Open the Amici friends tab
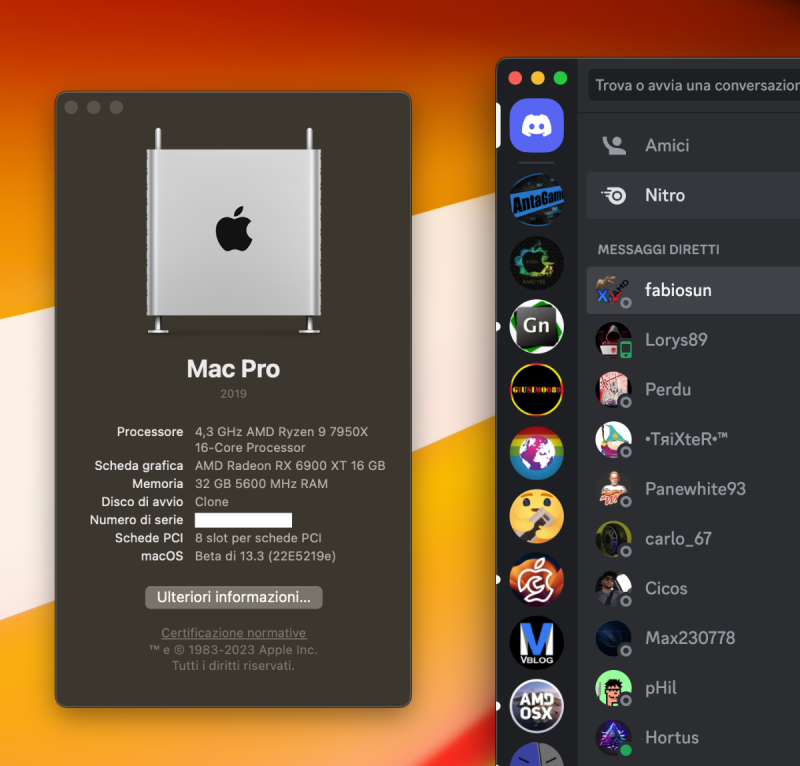The height and width of the screenshot is (766, 800). coord(693,145)
